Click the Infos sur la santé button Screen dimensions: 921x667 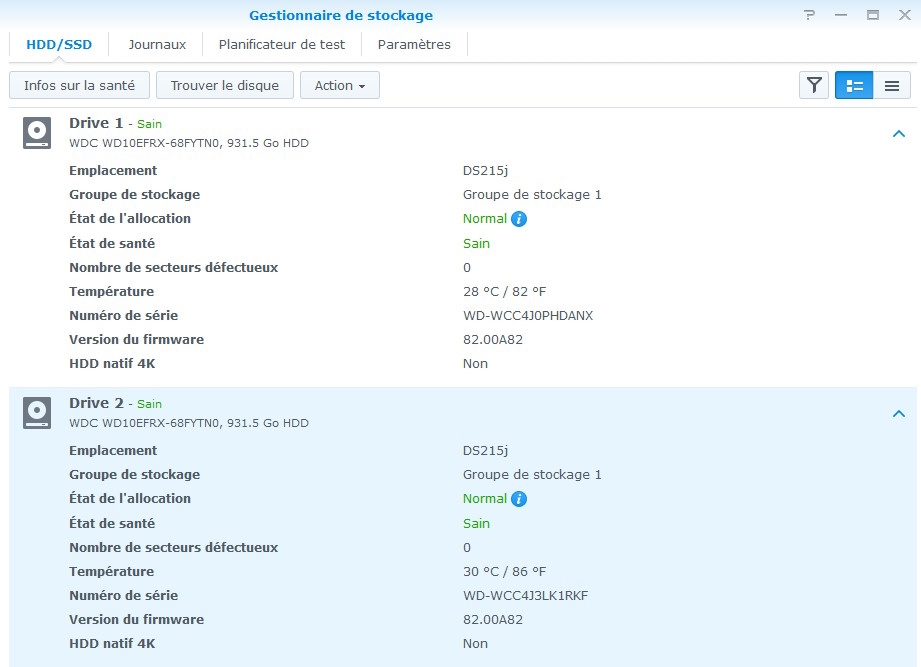[x=79, y=86]
